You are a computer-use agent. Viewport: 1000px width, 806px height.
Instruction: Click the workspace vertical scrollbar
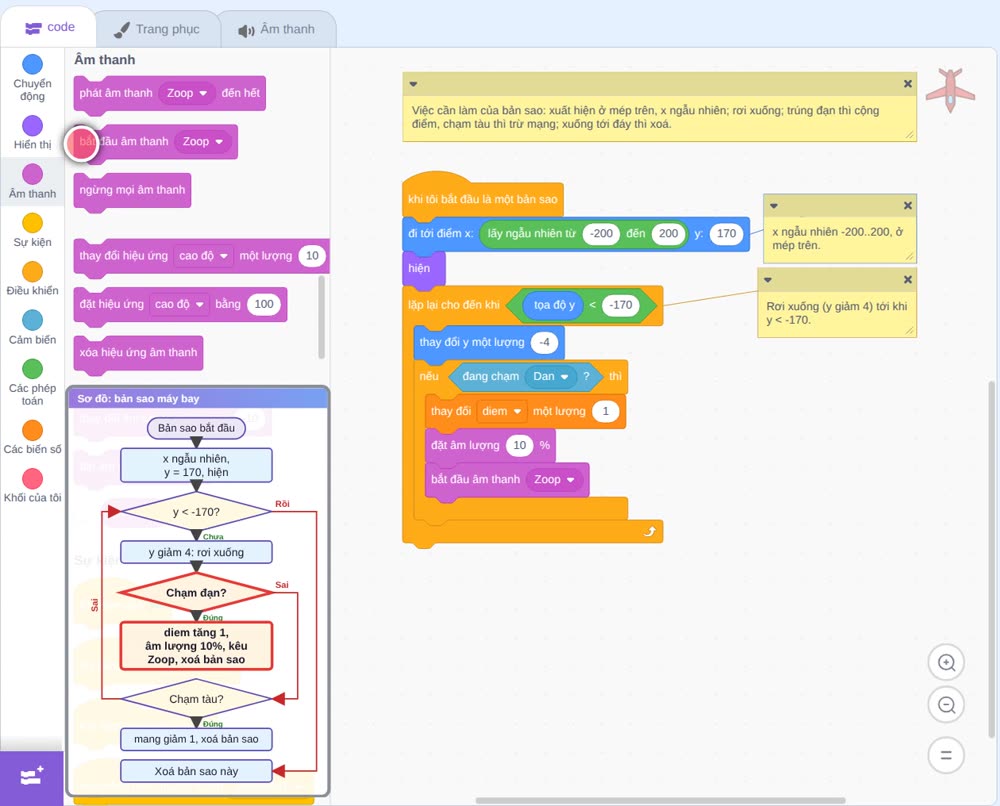(x=991, y=558)
